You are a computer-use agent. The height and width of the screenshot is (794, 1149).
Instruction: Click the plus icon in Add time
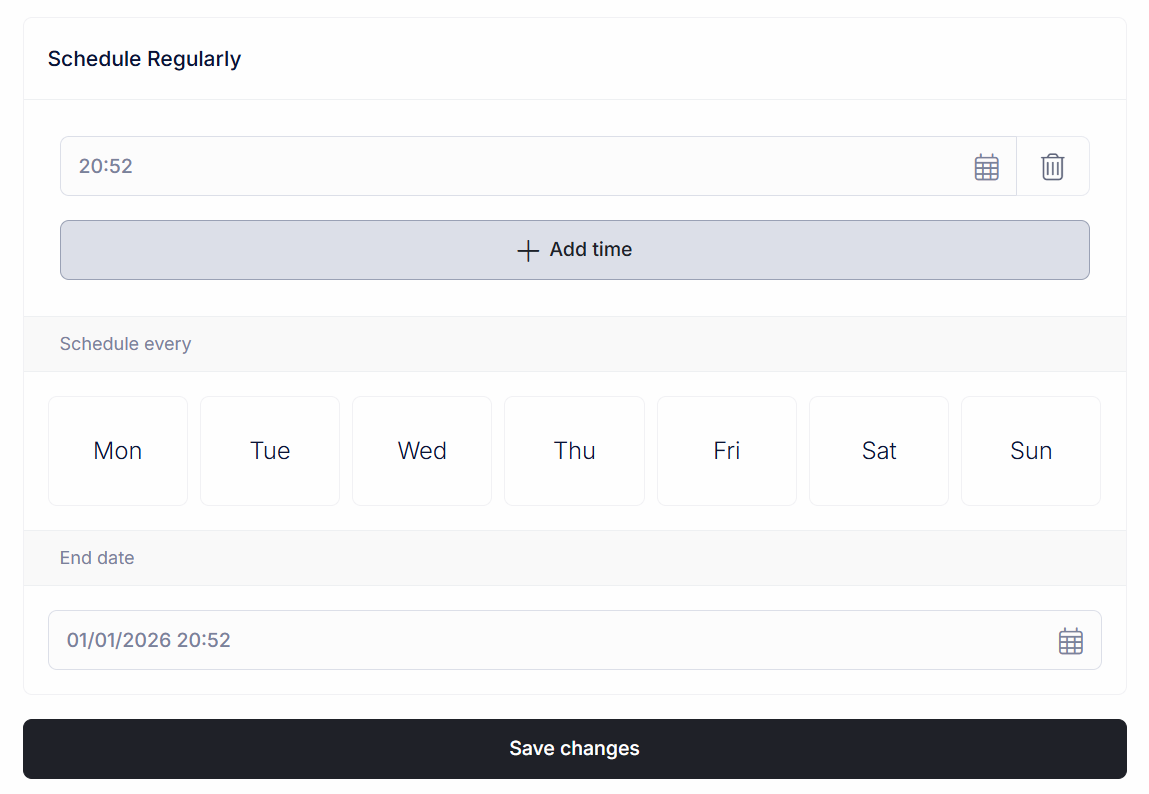coord(528,250)
